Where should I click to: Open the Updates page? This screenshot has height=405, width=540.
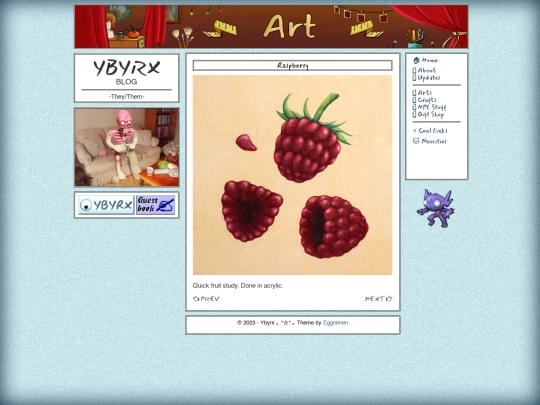click(429, 78)
